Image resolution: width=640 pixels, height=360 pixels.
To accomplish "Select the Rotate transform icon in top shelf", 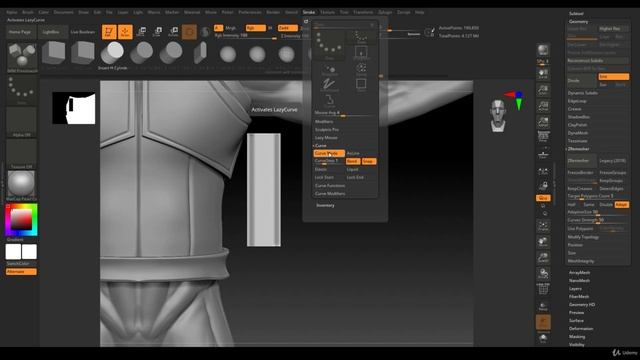I will tap(173, 32).
